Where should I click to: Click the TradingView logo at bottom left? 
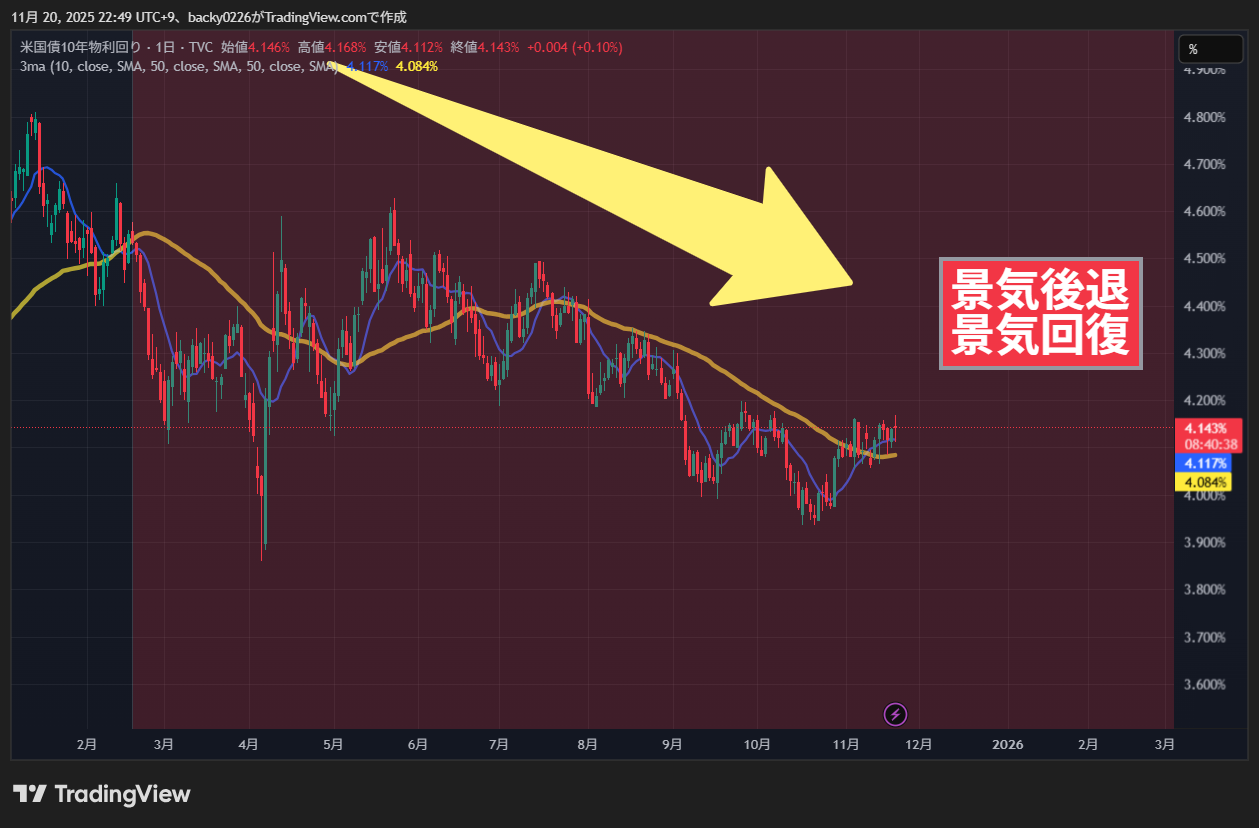pyautogui.click(x=101, y=794)
